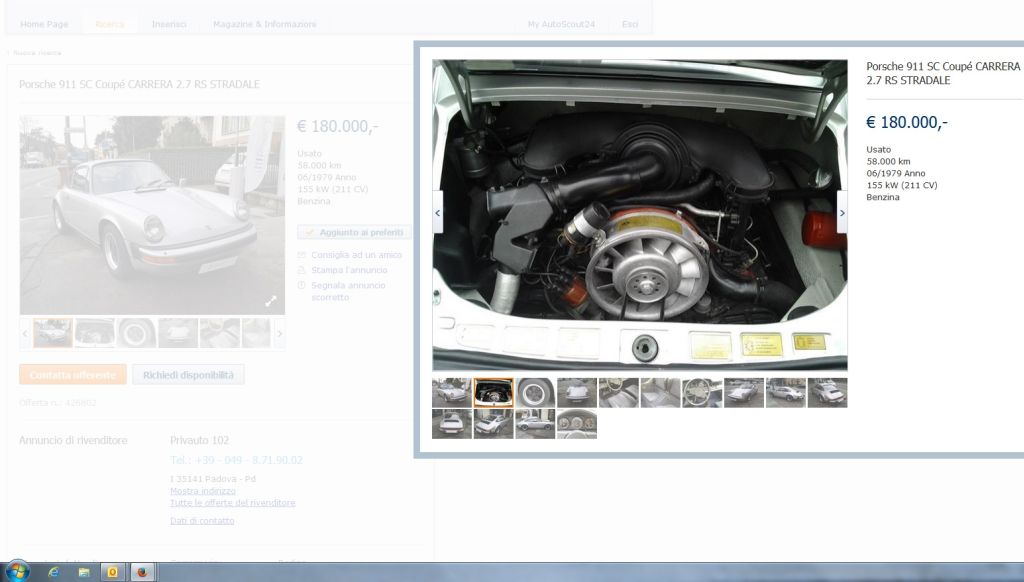Click the Consiglia ad un amico link
Image resolution: width=1024 pixels, height=582 pixels.
pyautogui.click(x=357, y=255)
